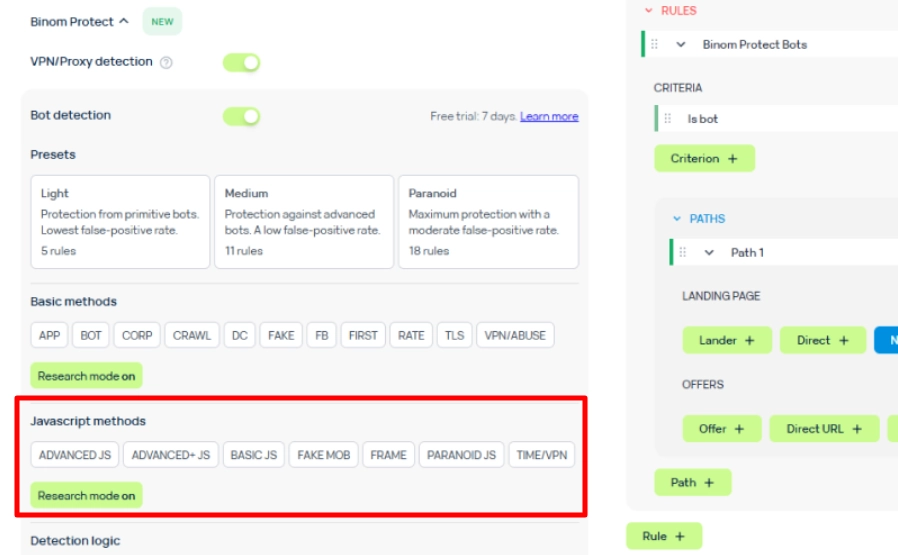This screenshot has width=898, height=555.
Task: Select the FIRST basic method chip
Action: [363, 335]
